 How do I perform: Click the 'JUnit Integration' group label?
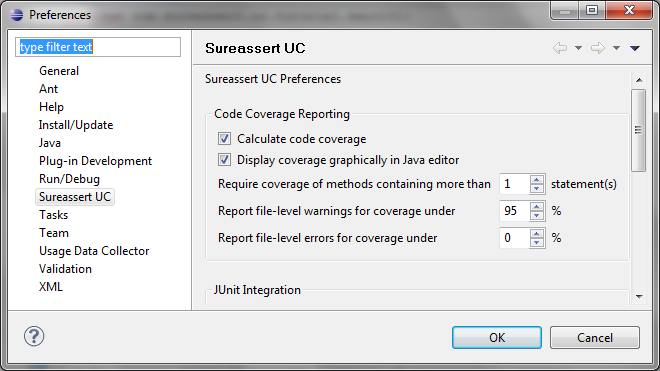257,290
